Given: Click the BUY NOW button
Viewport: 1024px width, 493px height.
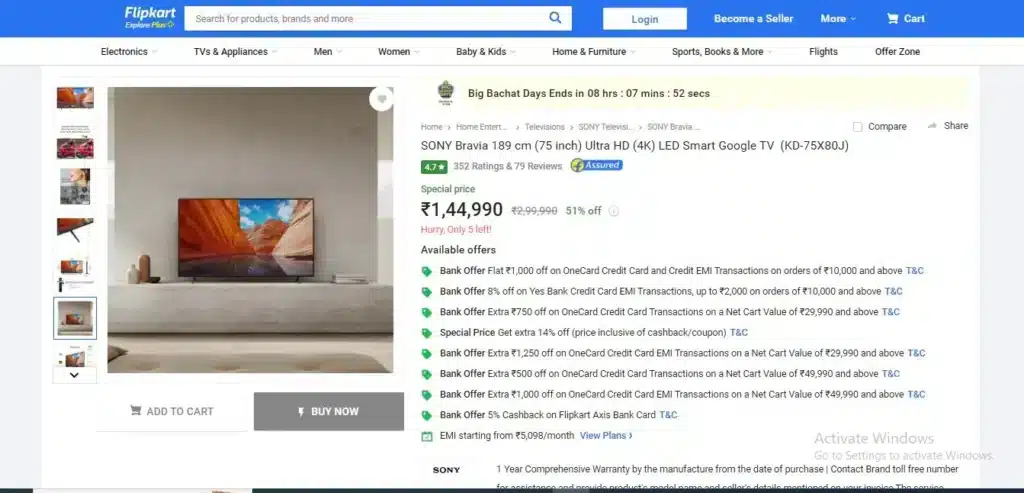Looking at the screenshot, I should (x=328, y=411).
